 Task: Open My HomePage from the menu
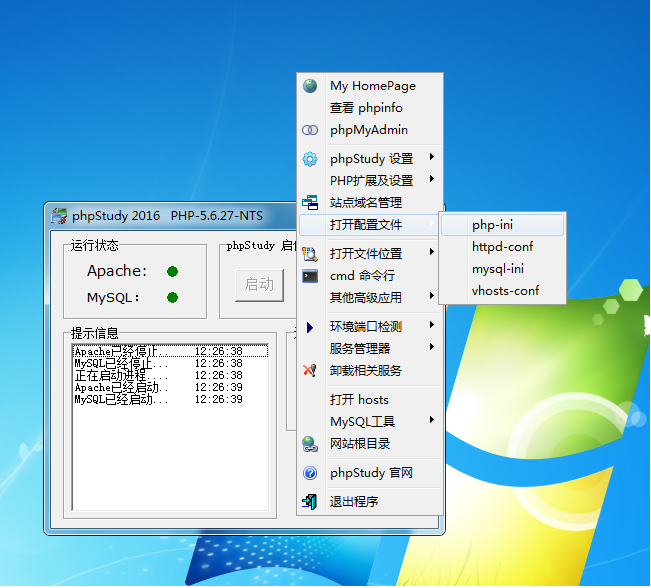[x=370, y=86]
